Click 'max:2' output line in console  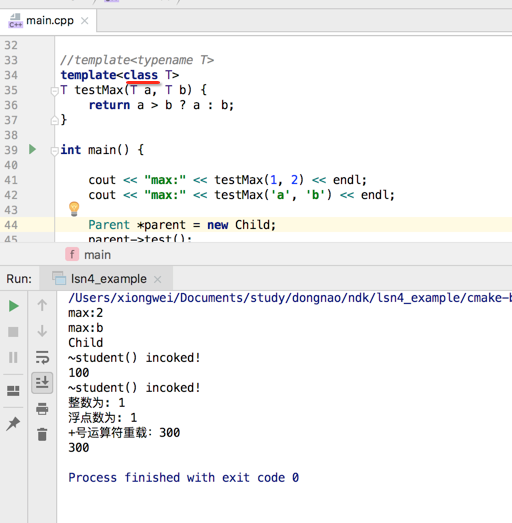(86, 313)
